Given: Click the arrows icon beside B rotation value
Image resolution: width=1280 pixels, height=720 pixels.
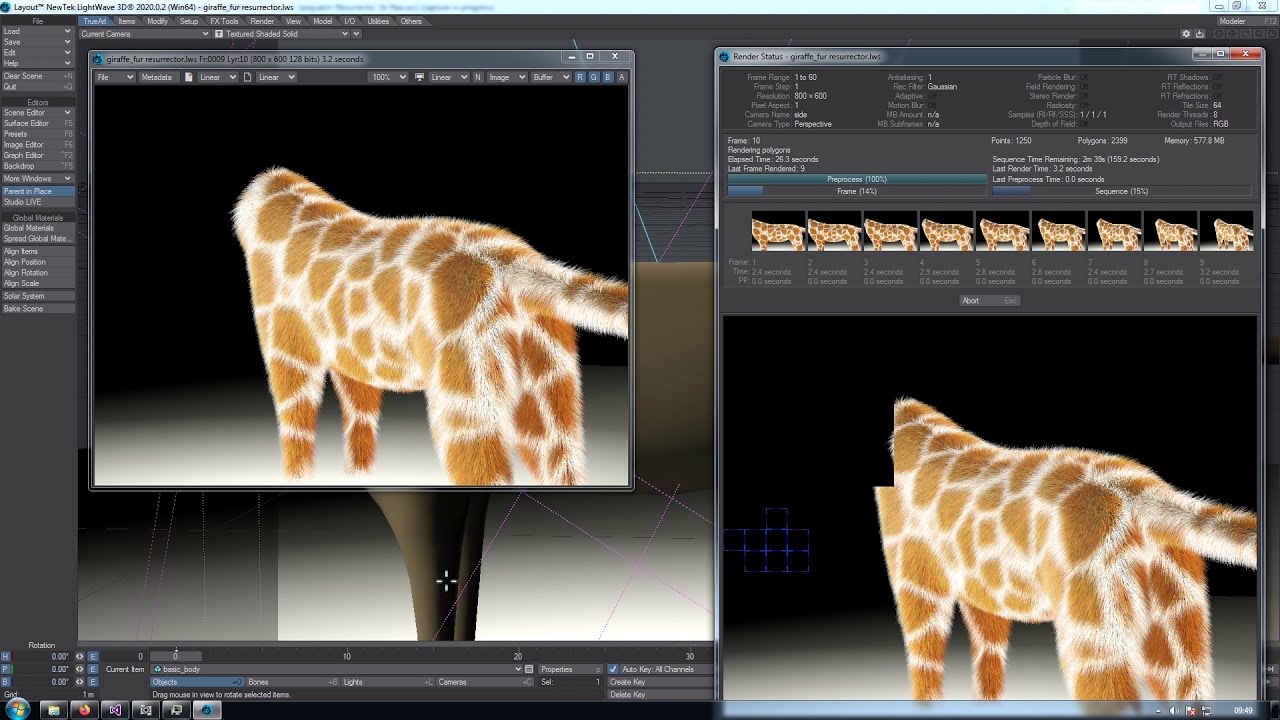Looking at the screenshot, I should click(x=80, y=682).
